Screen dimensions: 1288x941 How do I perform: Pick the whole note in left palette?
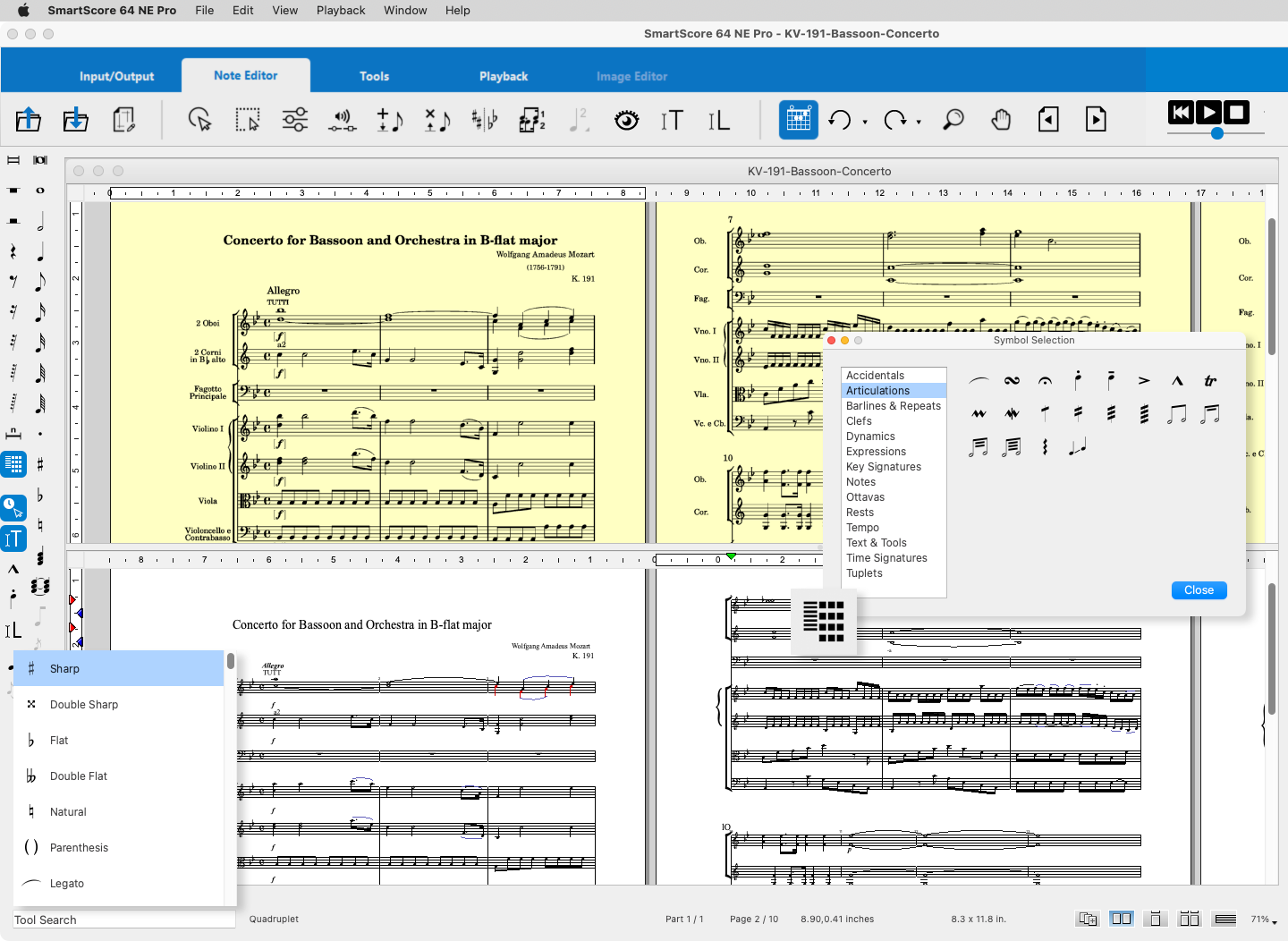40,191
